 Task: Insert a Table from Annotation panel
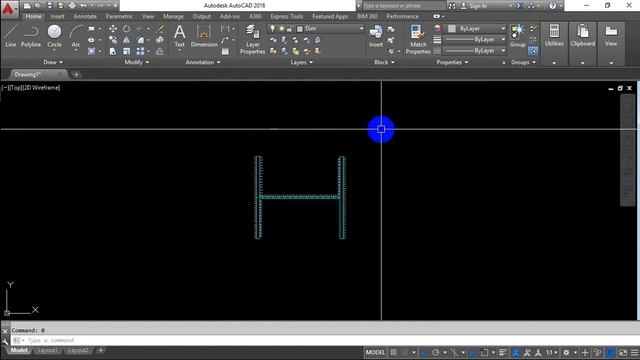225,51
